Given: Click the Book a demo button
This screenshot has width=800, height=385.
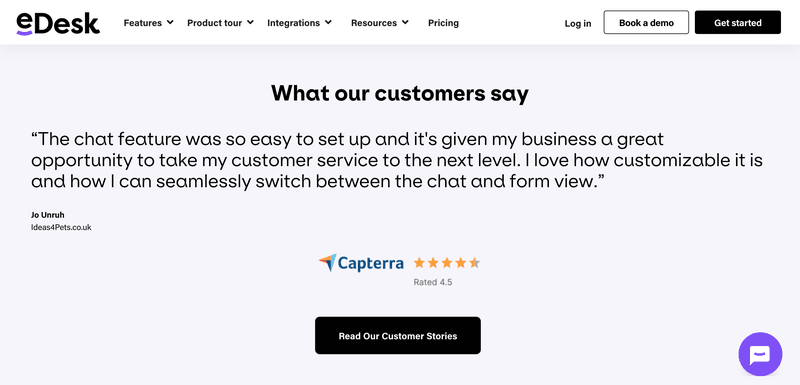Looking at the screenshot, I should 646,22.
